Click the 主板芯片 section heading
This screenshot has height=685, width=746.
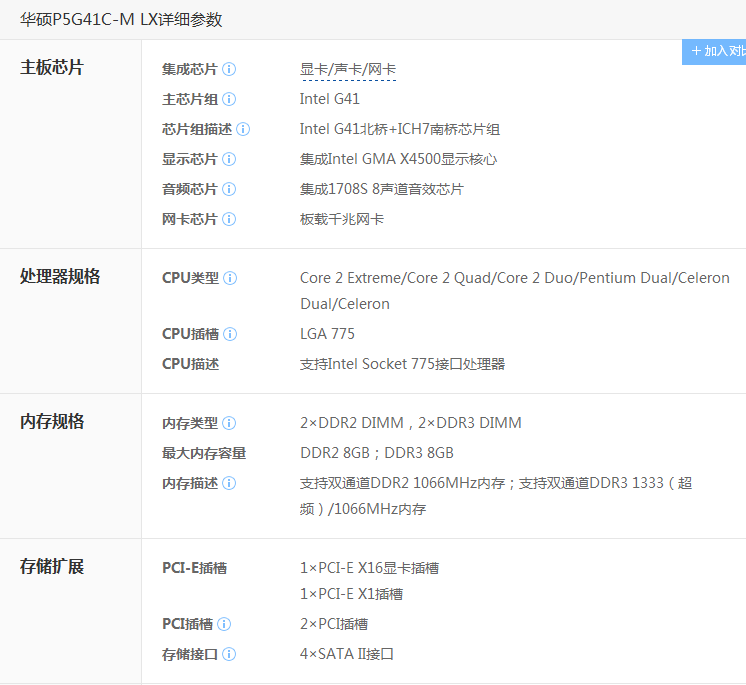pos(52,67)
